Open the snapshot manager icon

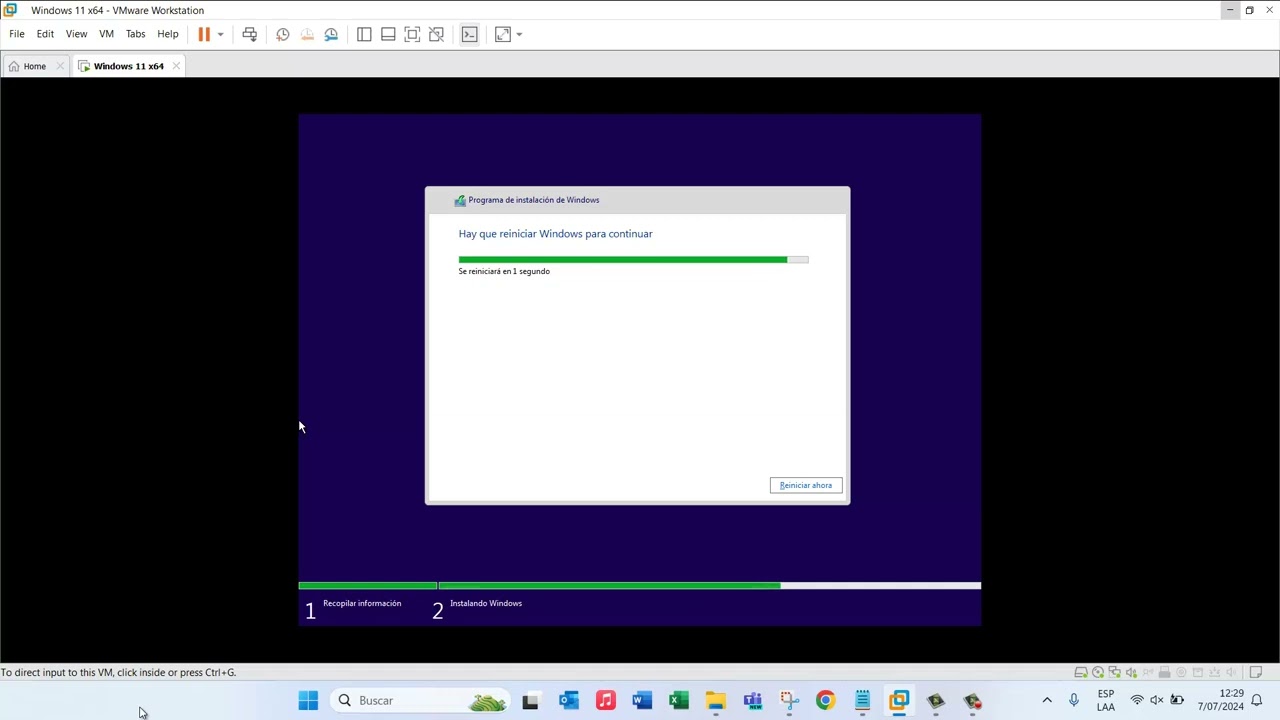click(331, 34)
